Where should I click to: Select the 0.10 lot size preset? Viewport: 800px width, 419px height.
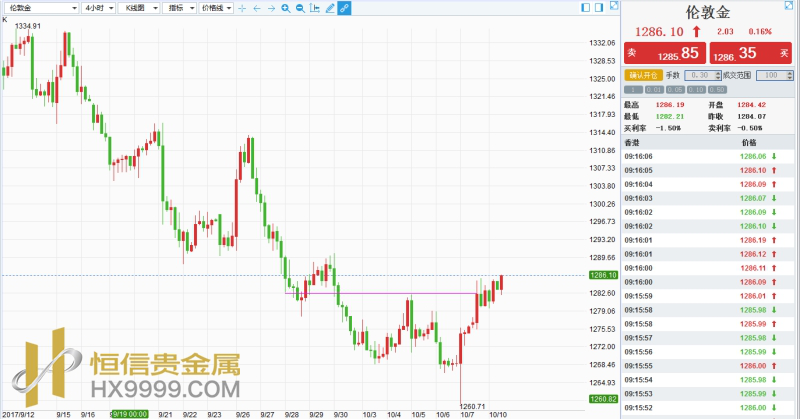[x=696, y=90]
